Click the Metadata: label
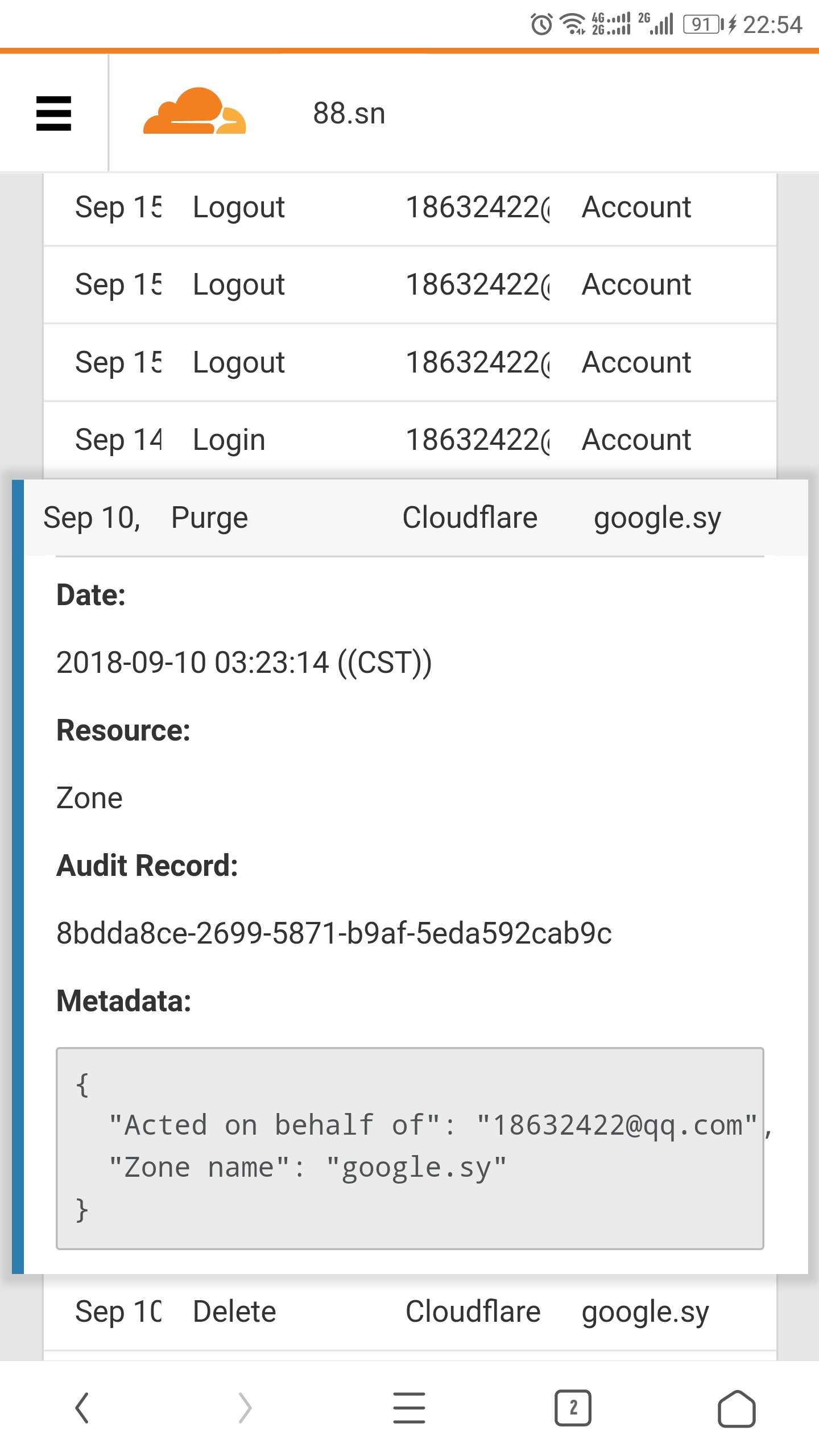The width and height of the screenshot is (819, 1456). click(x=123, y=1001)
